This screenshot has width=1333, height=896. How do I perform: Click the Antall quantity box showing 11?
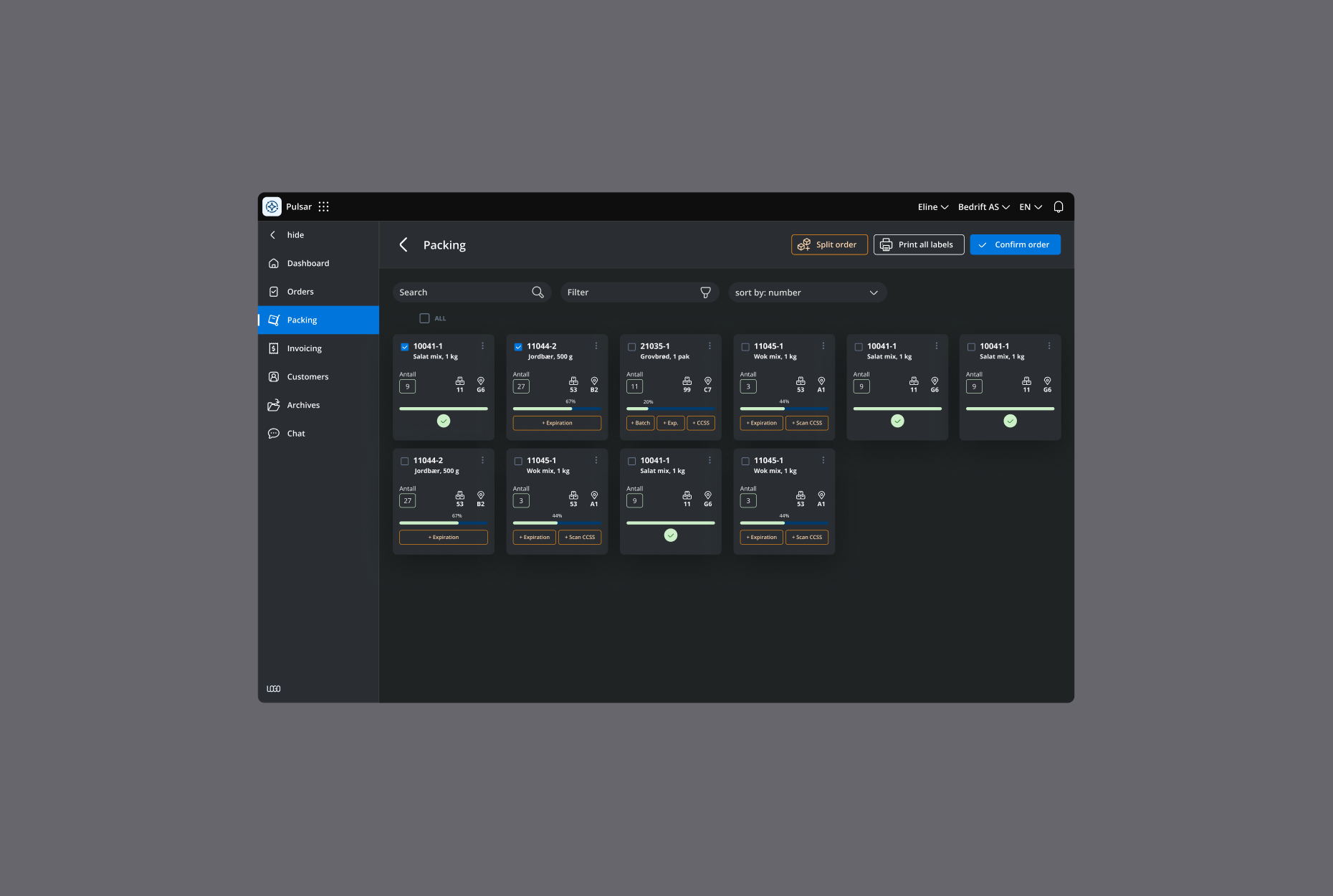click(x=634, y=386)
